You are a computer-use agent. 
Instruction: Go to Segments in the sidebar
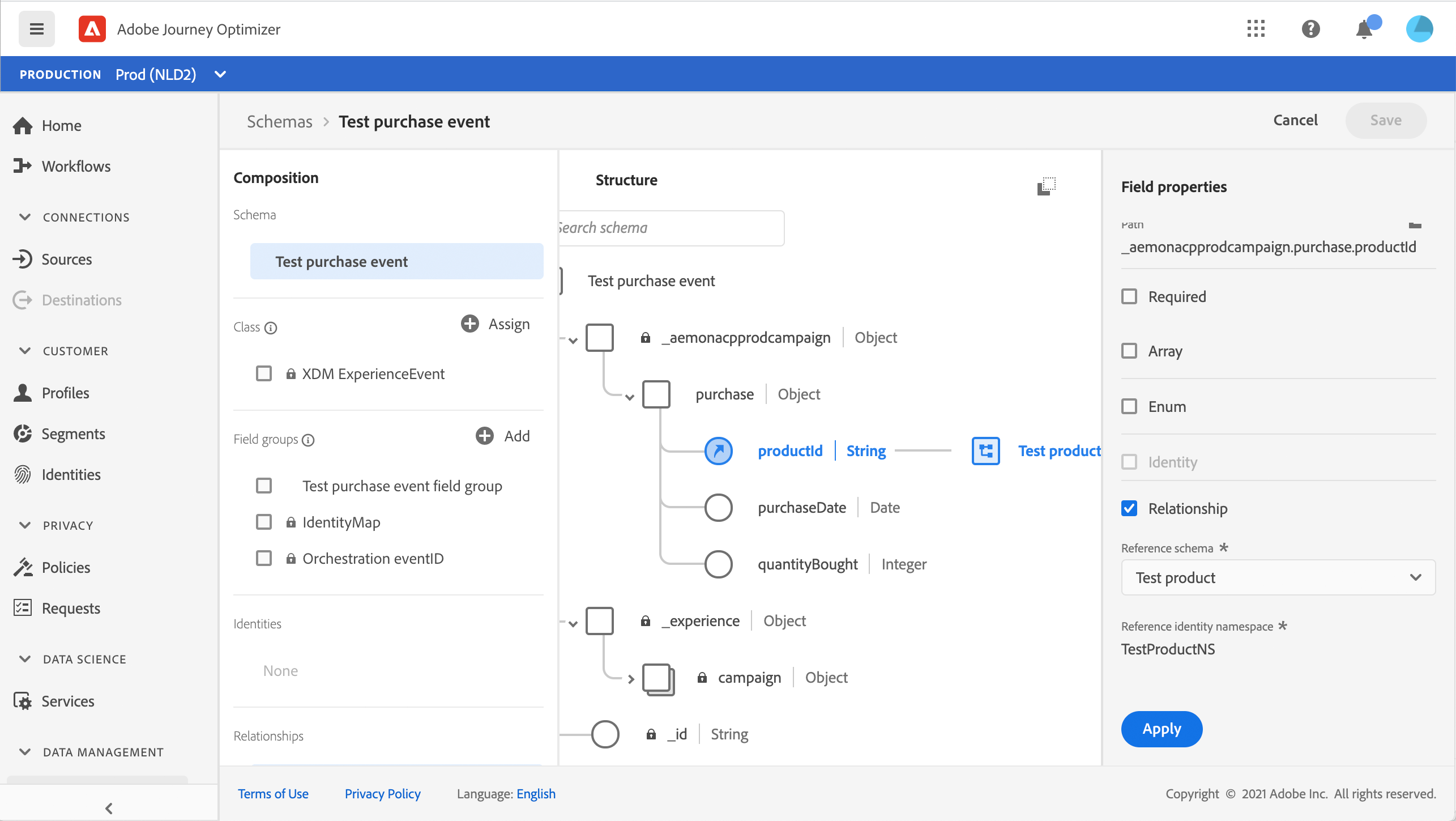73,434
